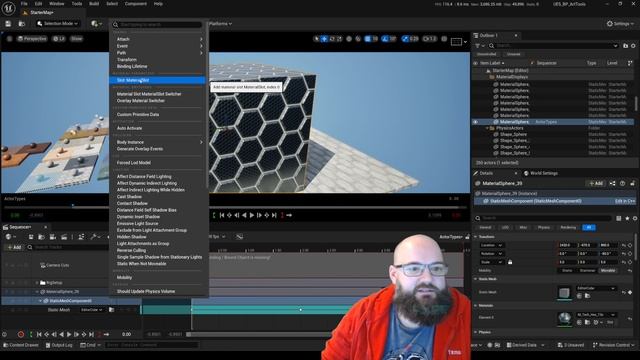The width and height of the screenshot is (640, 360).
Task: Open the Static Mesh asset dropdown in Details
Action: point(596,288)
